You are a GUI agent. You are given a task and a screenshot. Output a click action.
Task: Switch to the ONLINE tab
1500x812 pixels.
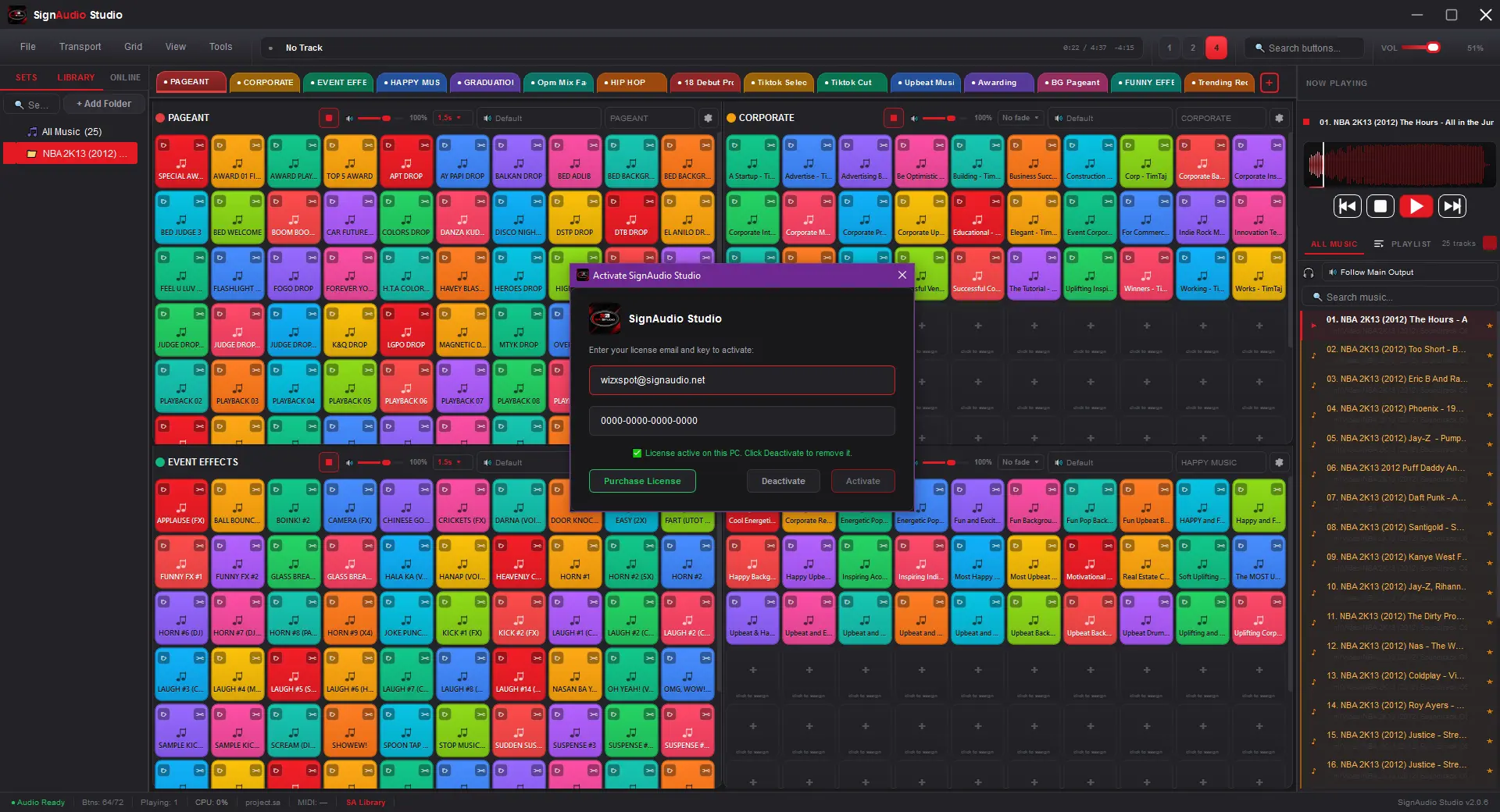[125, 77]
